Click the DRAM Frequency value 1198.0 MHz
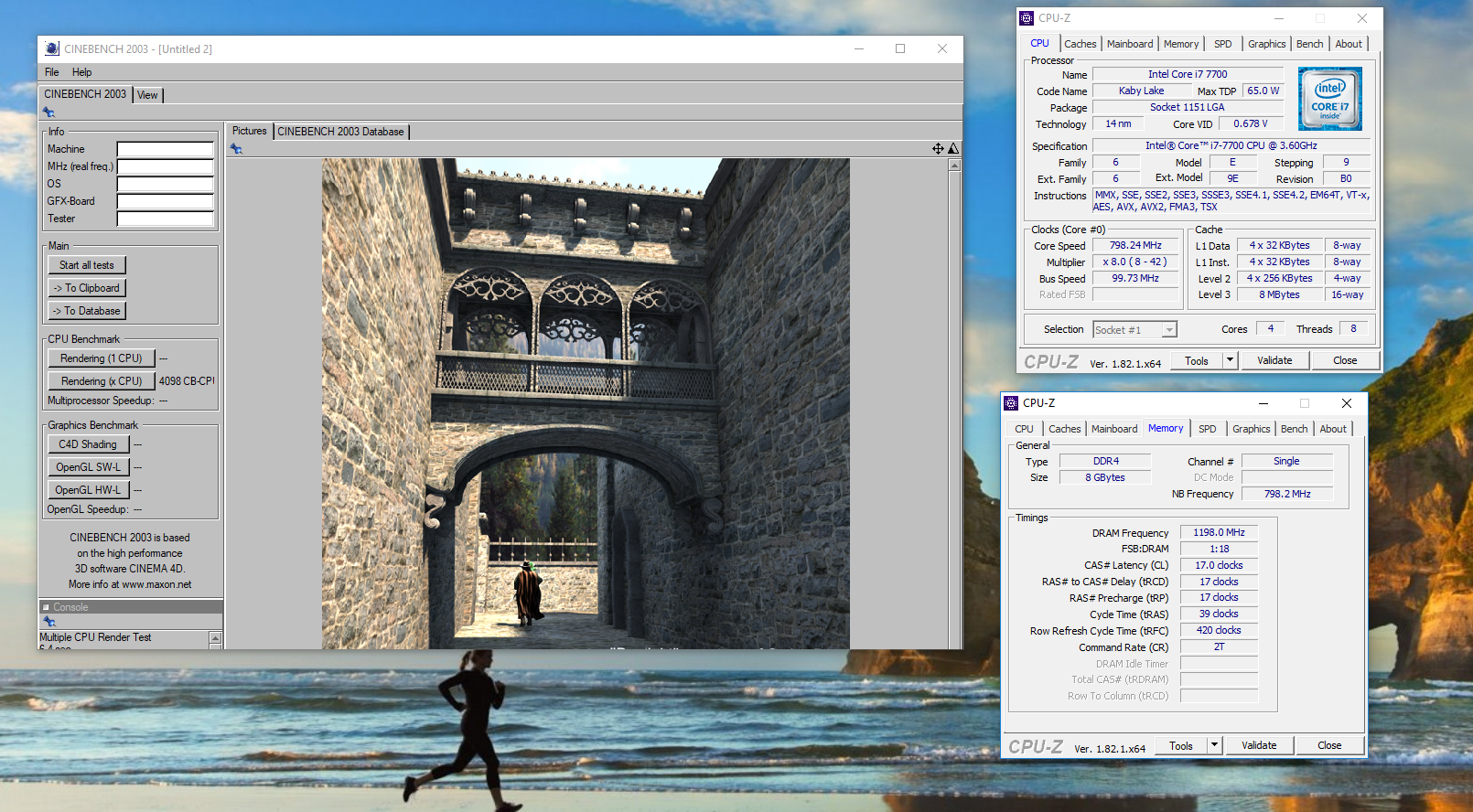1473x812 pixels. (1219, 532)
